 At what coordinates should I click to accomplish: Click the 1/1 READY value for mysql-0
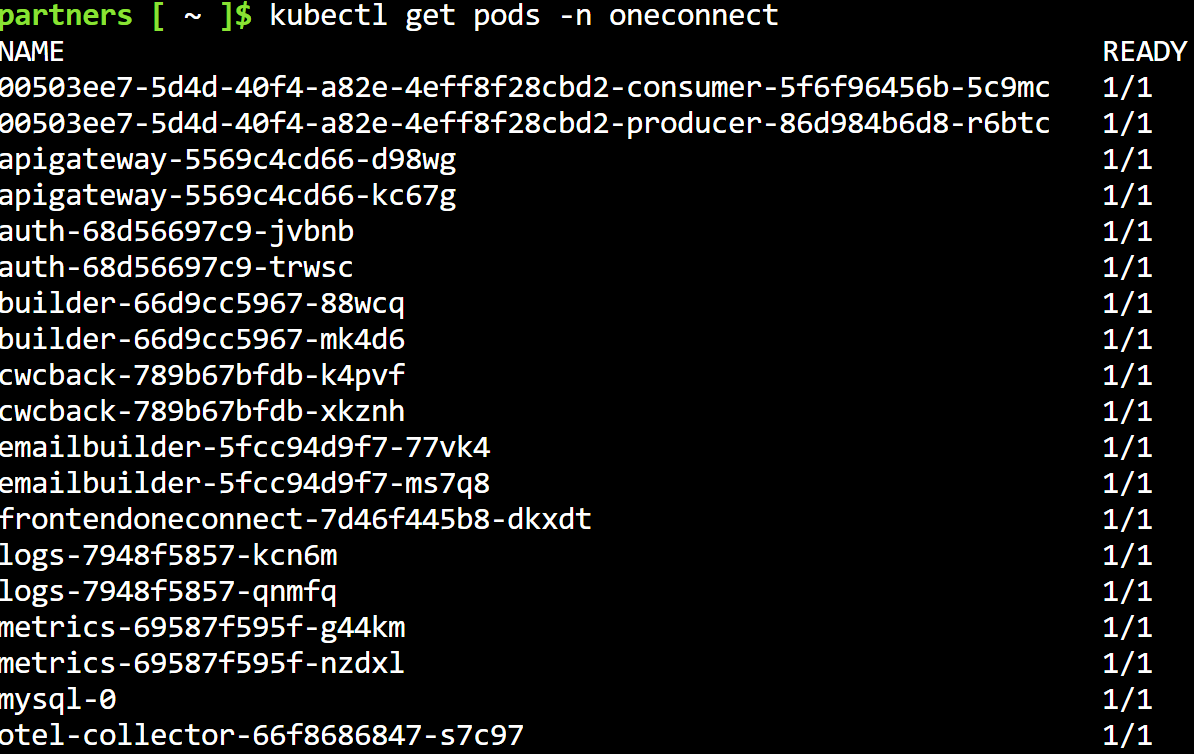(x=1128, y=700)
